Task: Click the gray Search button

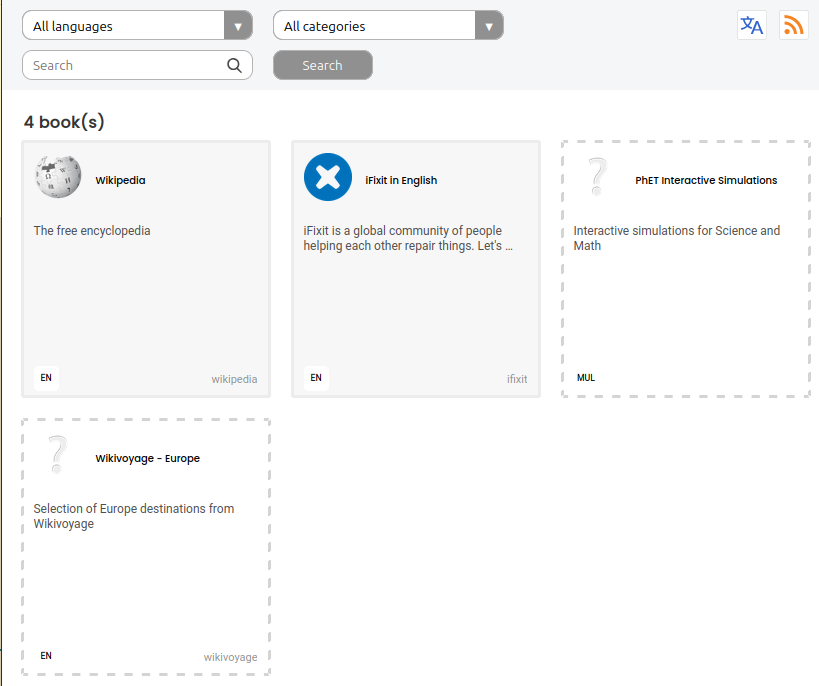Action: (323, 65)
